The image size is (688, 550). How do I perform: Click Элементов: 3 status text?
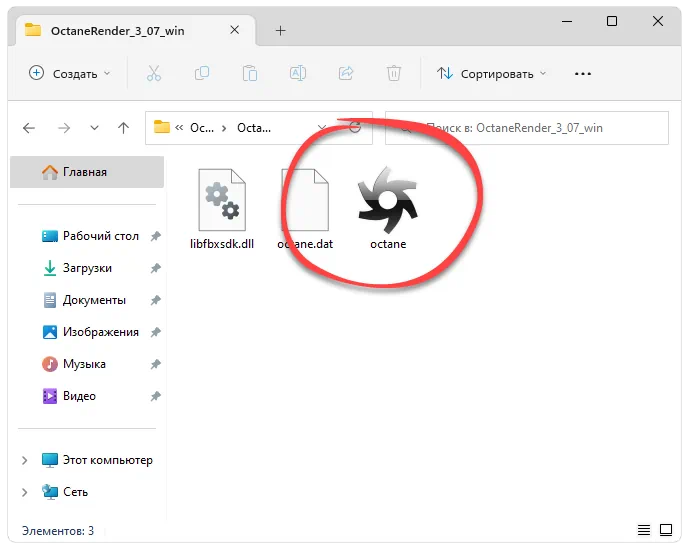[x=58, y=531]
